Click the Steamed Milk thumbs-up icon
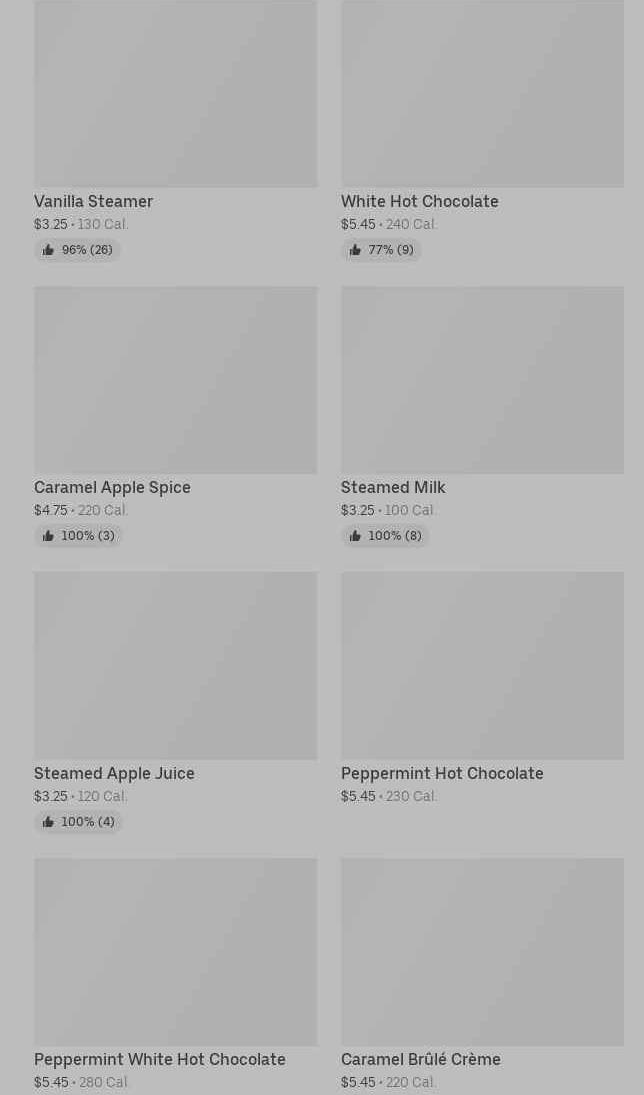This screenshot has height=1095, width=644. [x=355, y=536]
